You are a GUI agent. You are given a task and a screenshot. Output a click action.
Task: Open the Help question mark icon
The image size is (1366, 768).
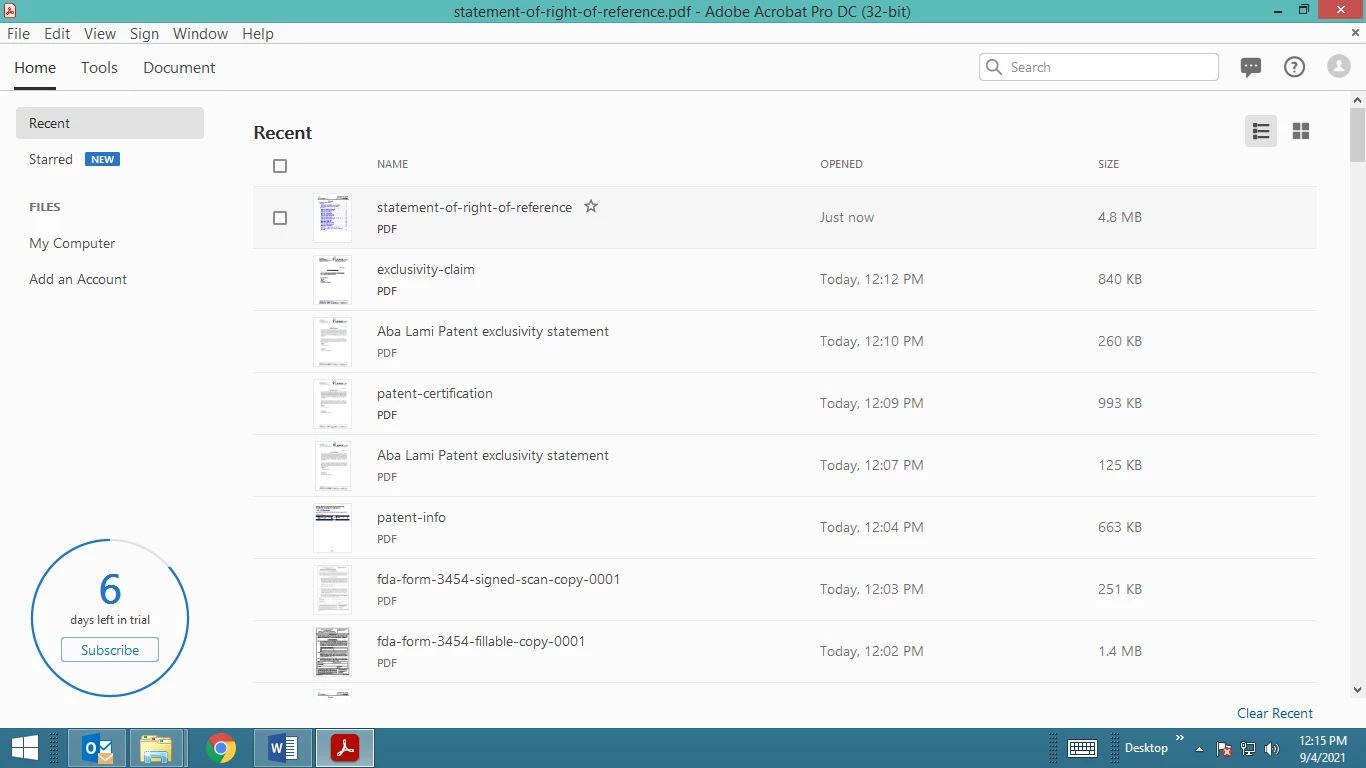point(1295,67)
